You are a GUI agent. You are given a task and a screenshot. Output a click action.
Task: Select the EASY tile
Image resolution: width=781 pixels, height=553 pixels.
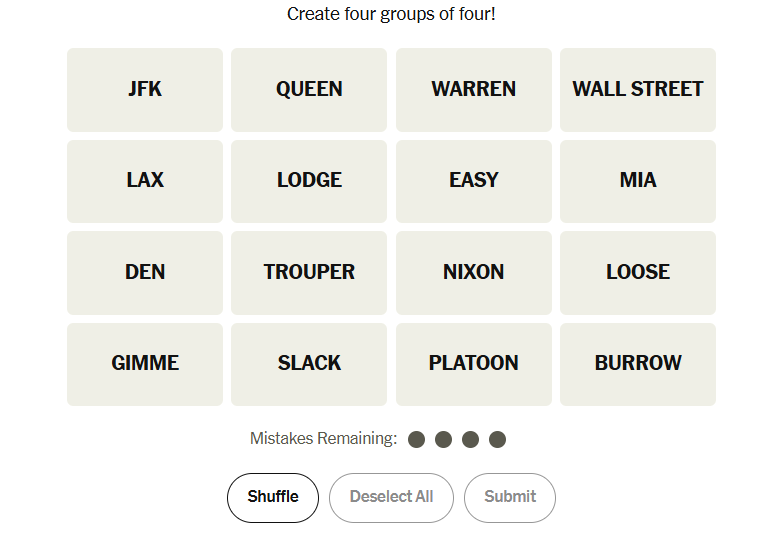click(474, 181)
